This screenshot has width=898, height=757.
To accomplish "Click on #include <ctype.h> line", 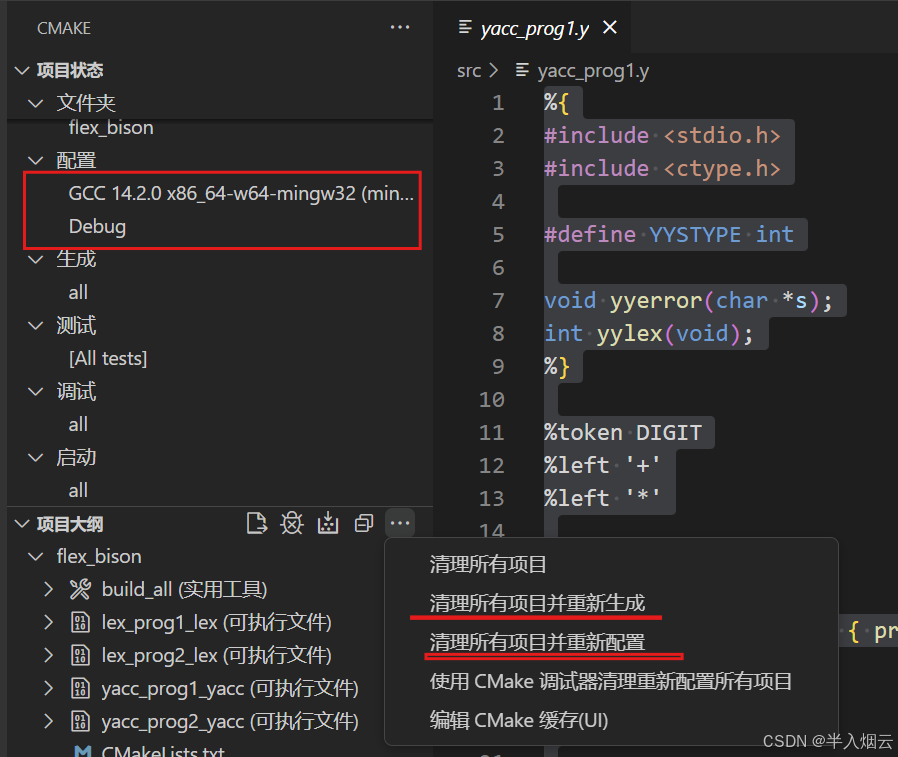I will click(663, 169).
